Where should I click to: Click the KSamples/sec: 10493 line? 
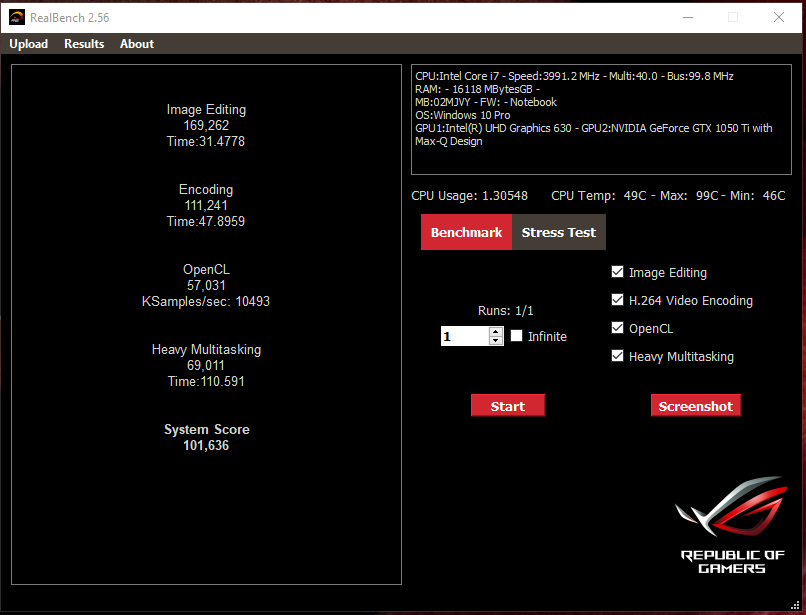pyautogui.click(x=206, y=301)
